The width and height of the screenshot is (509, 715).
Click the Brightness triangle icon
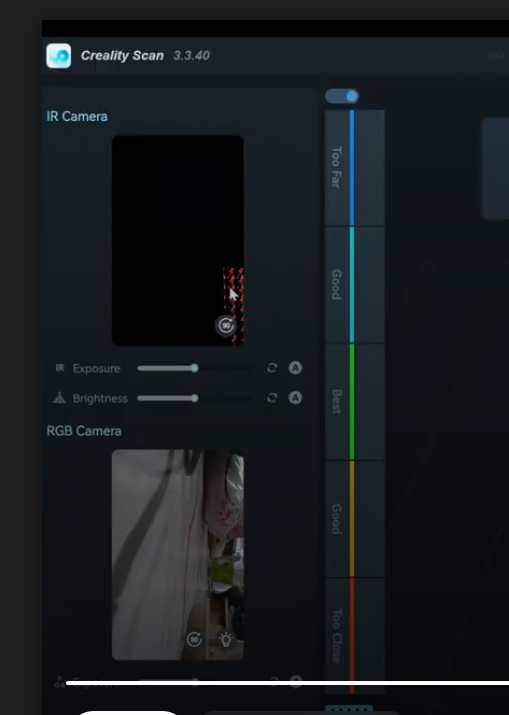coord(60,398)
